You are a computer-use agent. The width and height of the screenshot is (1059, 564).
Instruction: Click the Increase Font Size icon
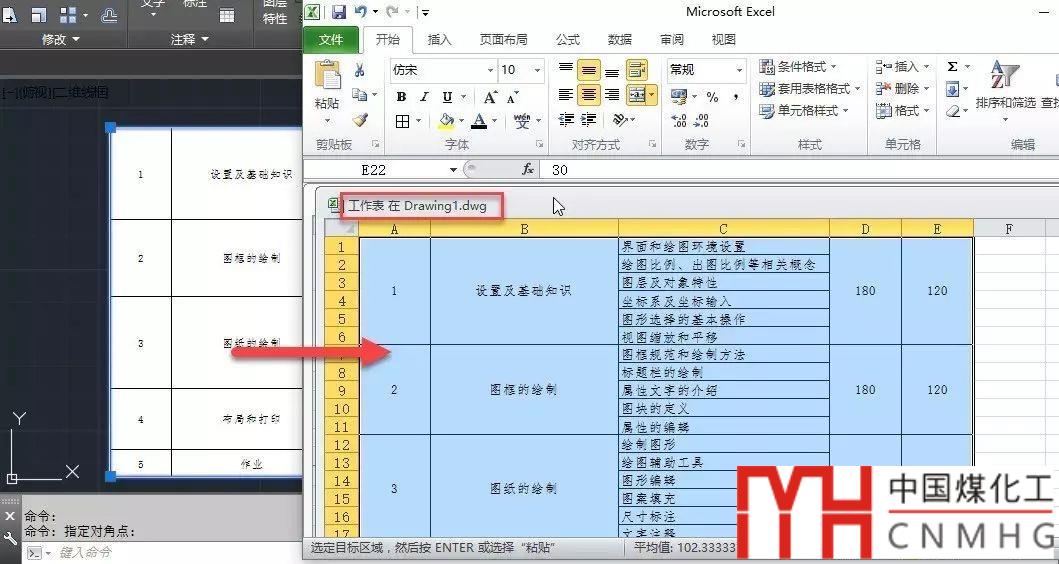pos(491,97)
